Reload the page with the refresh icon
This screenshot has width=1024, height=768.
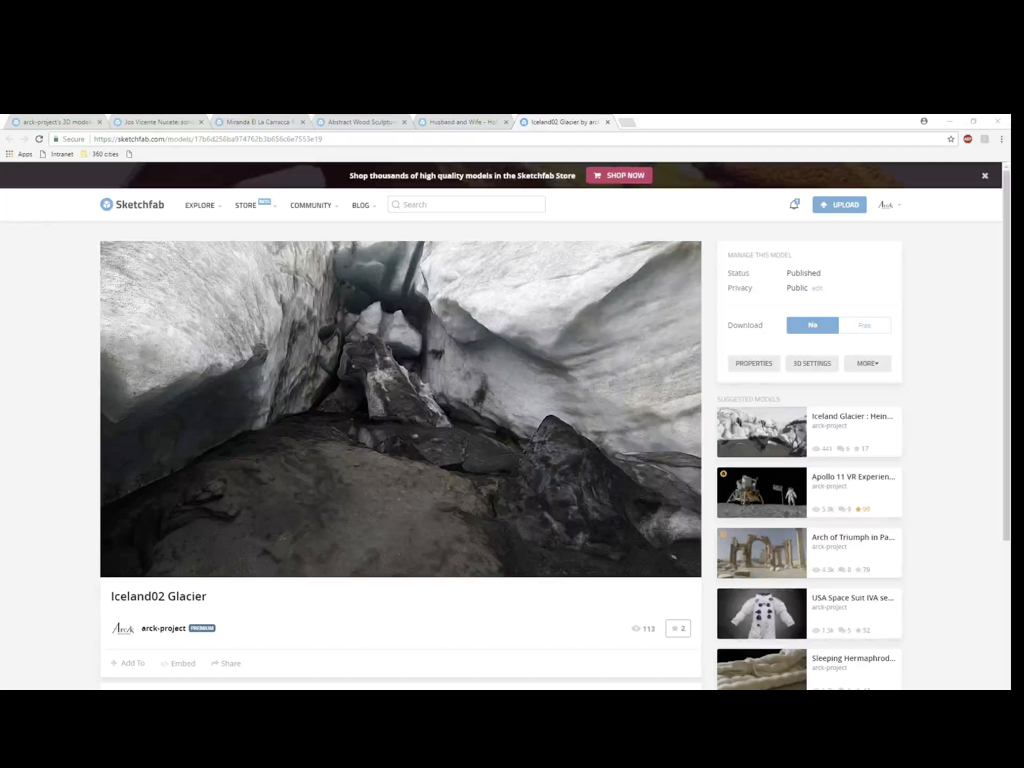coord(39,139)
